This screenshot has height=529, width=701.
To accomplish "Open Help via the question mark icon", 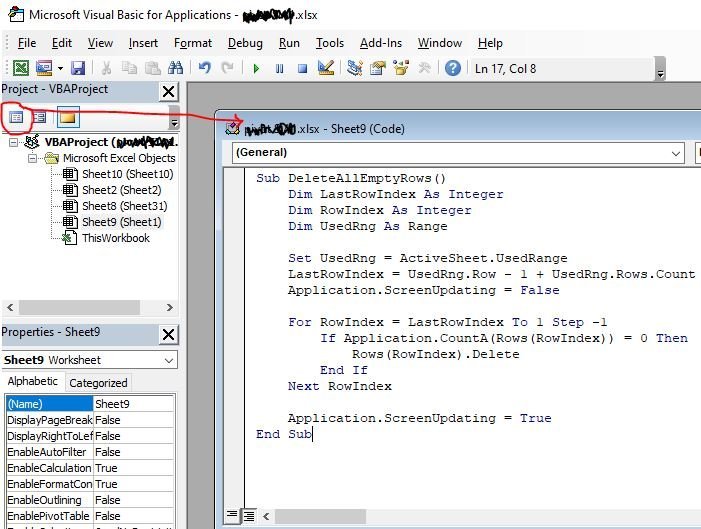I will 453,68.
